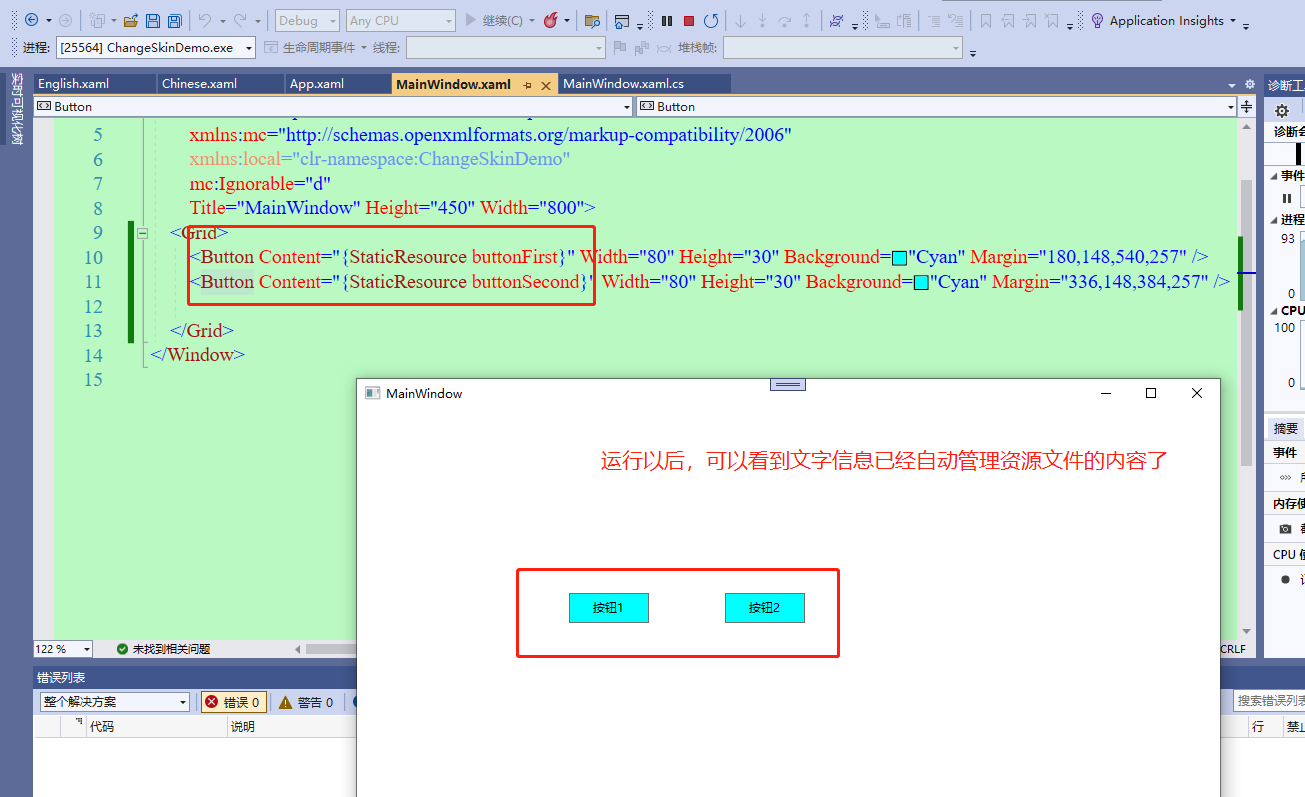The width and height of the screenshot is (1305, 797).
Task: Click the Save All icon
Action: (174, 20)
